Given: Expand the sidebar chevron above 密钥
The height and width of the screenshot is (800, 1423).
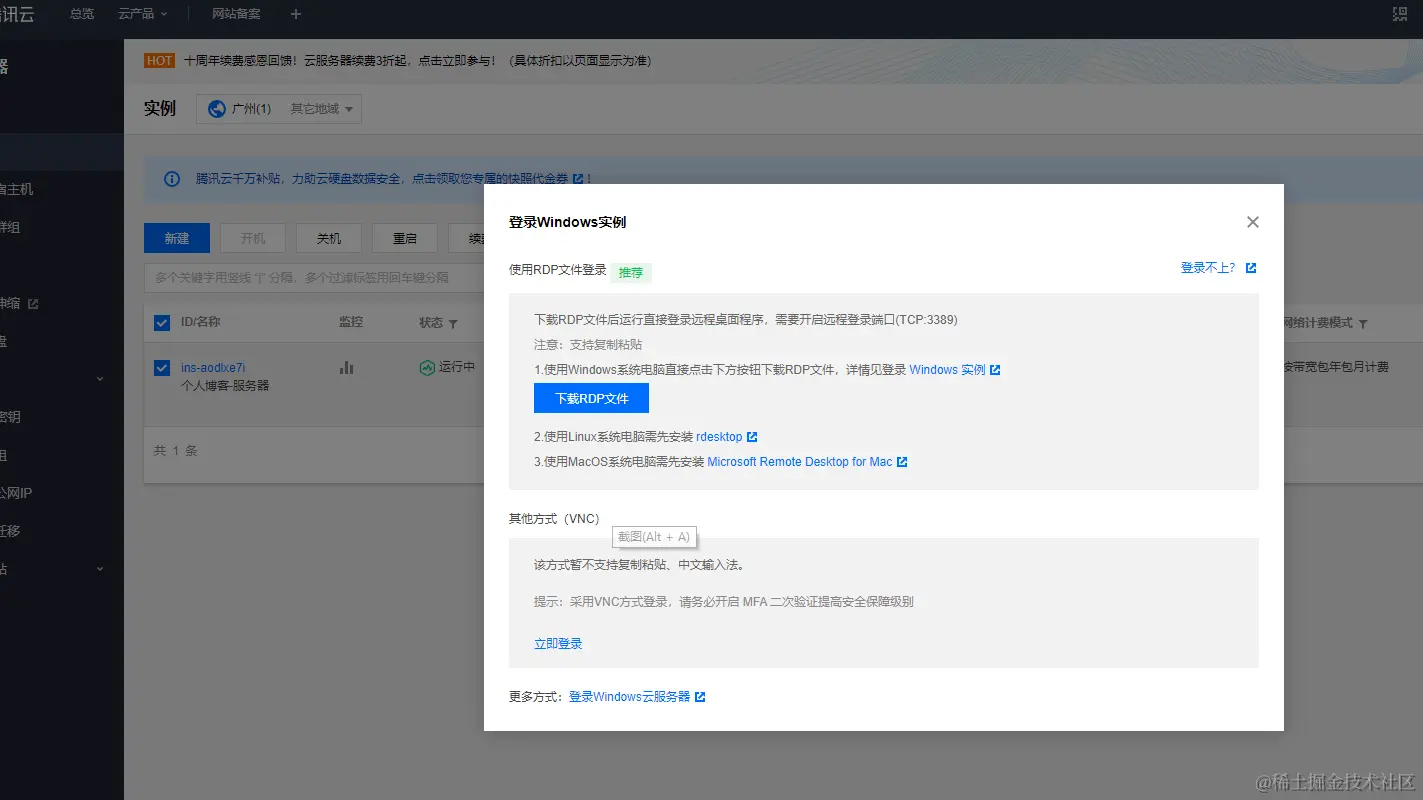Looking at the screenshot, I should [100, 379].
